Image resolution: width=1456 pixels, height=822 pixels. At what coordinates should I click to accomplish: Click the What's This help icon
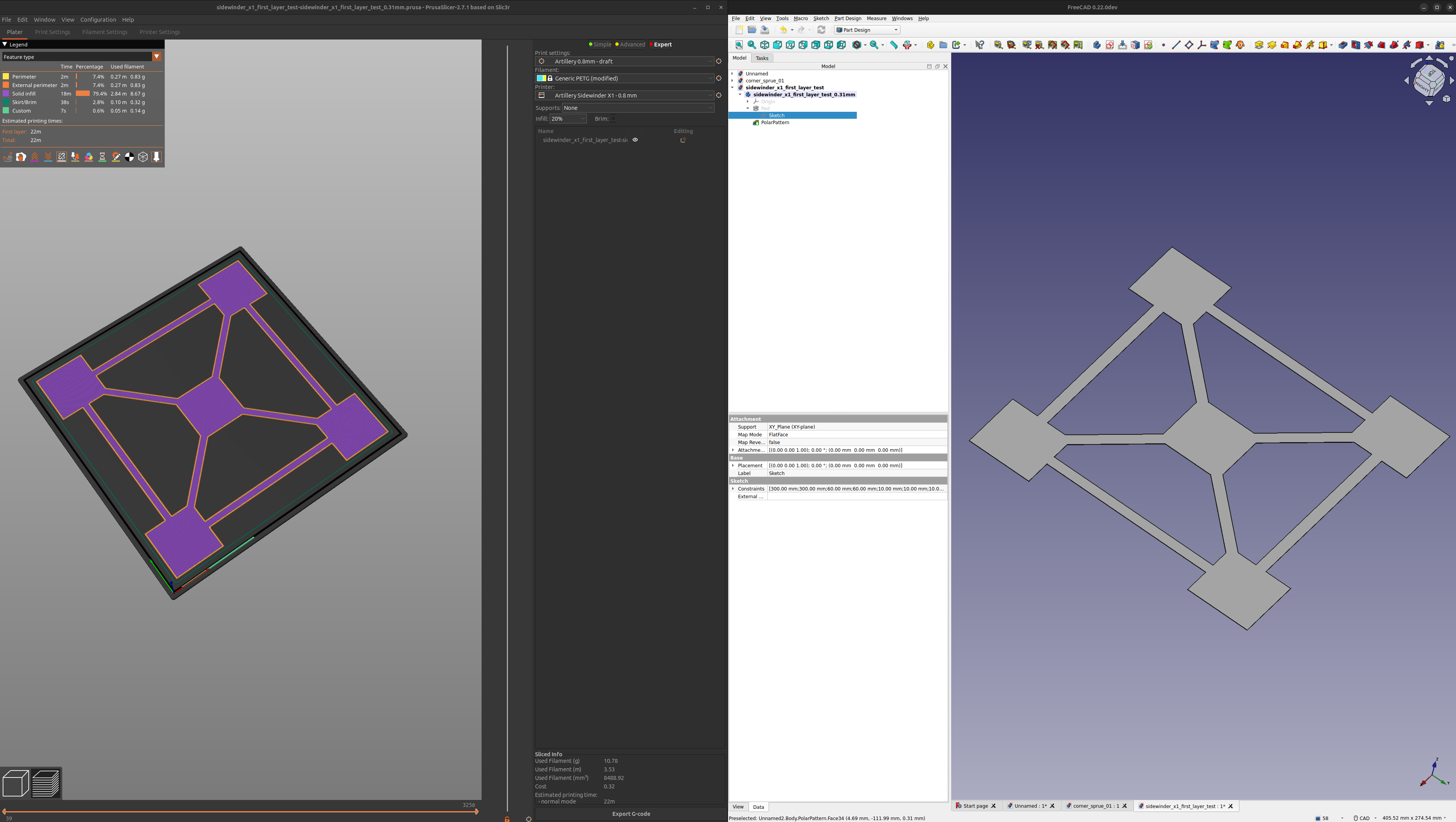tap(979, 45)
